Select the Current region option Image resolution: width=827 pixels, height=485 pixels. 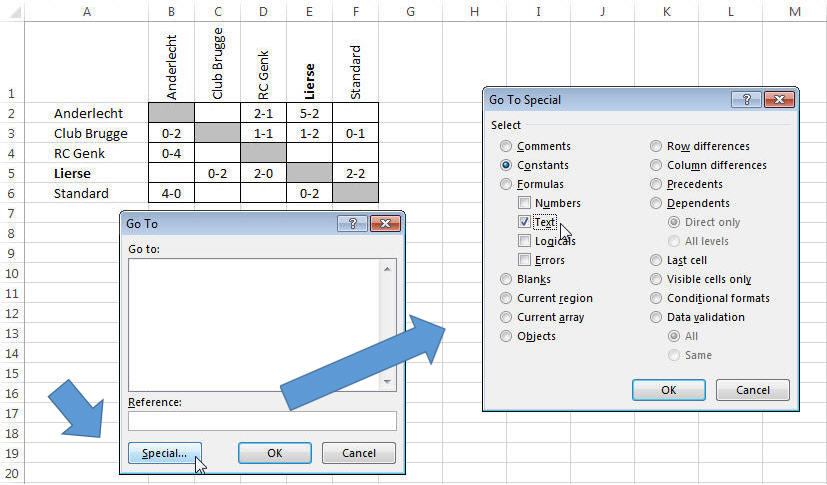pos(506,298)
